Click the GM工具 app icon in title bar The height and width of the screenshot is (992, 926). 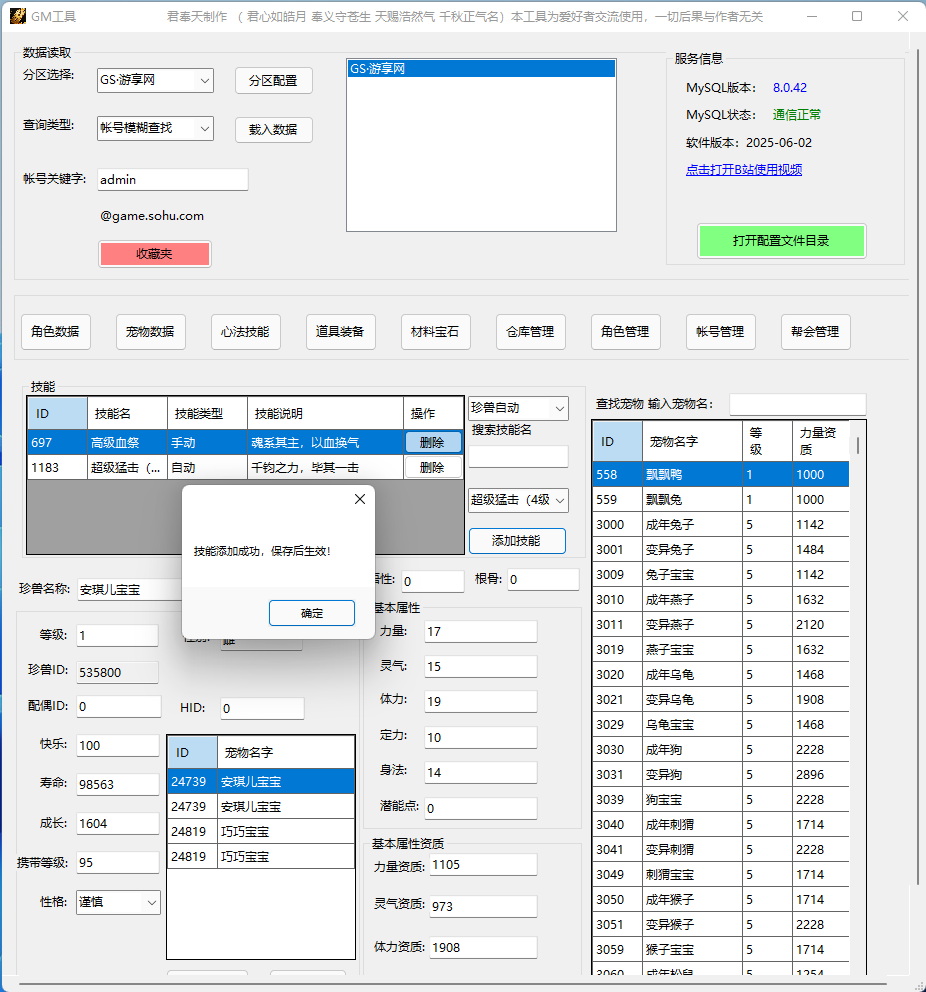click(16, 16)
